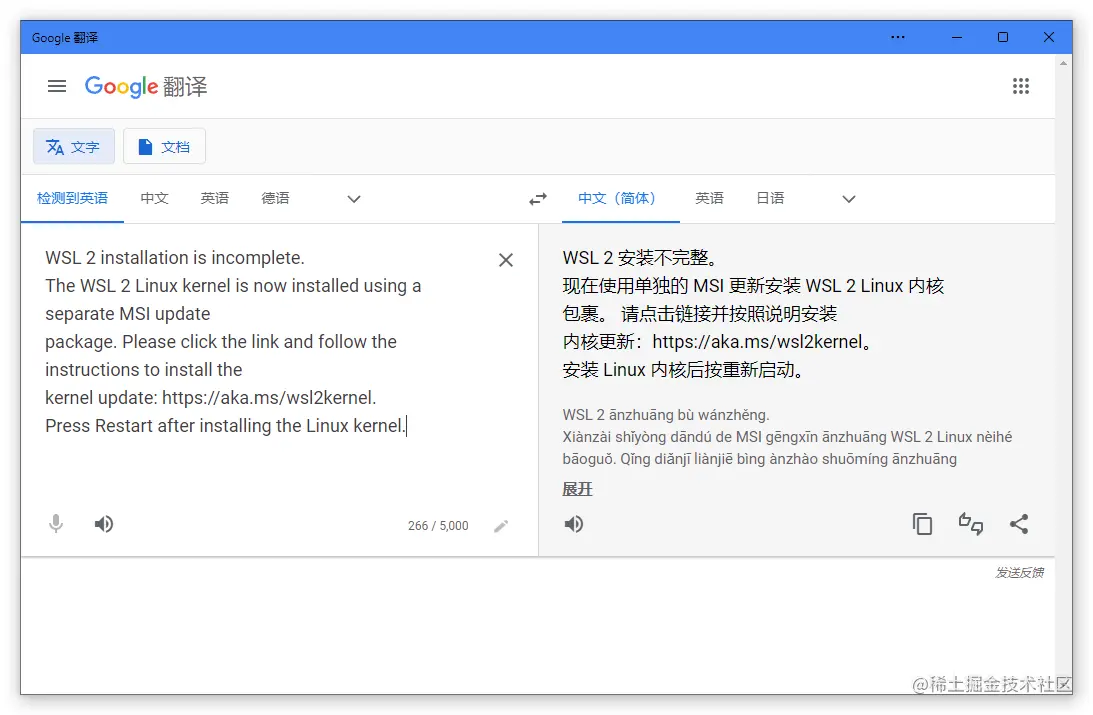
Task: Copy the translation to clipboard
Action: (x=922, y=524)
